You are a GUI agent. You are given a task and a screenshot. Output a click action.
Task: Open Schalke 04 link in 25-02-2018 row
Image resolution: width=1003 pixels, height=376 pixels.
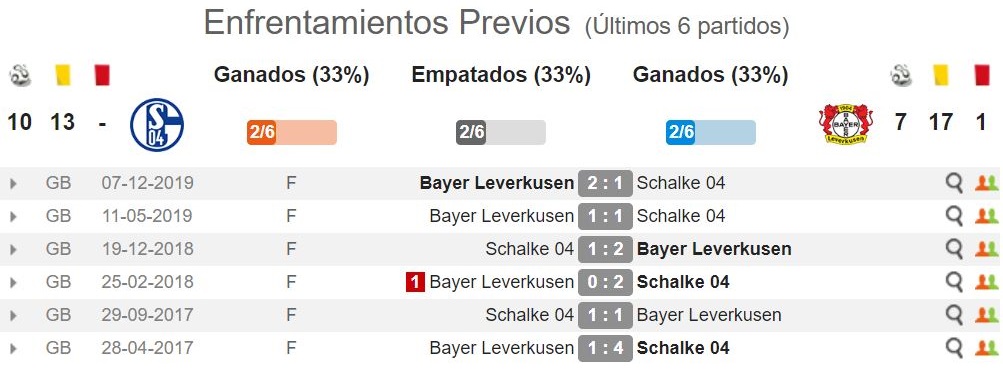tap(683, 282)
